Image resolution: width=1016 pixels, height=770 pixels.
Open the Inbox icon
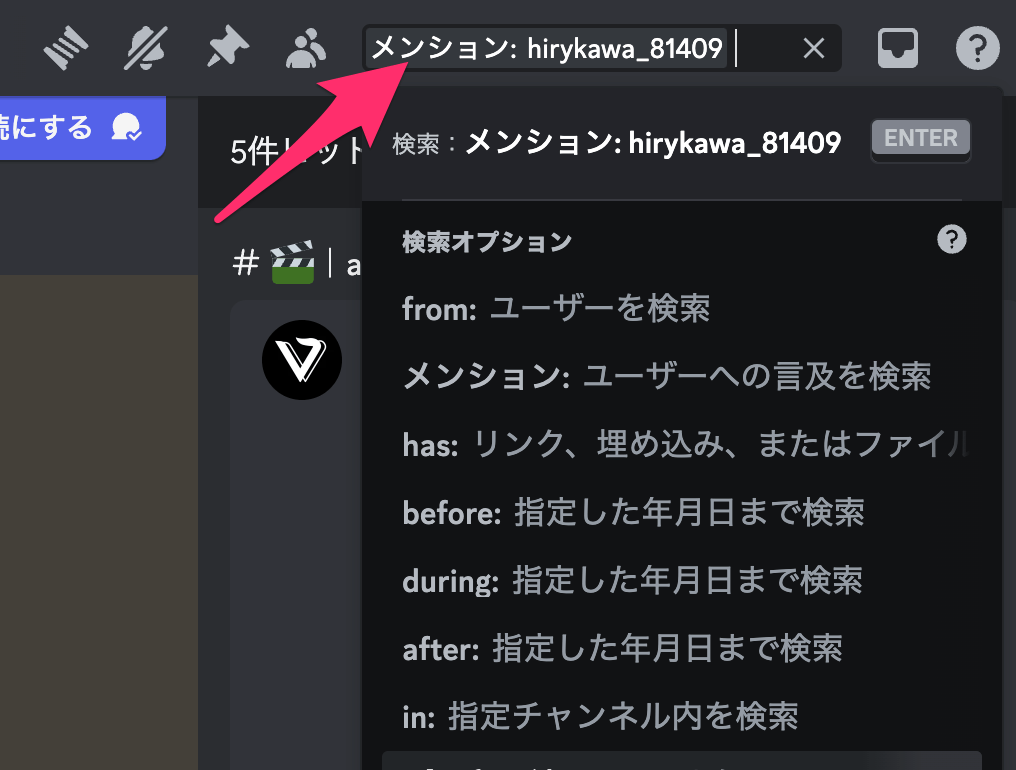tap(897, 48)
